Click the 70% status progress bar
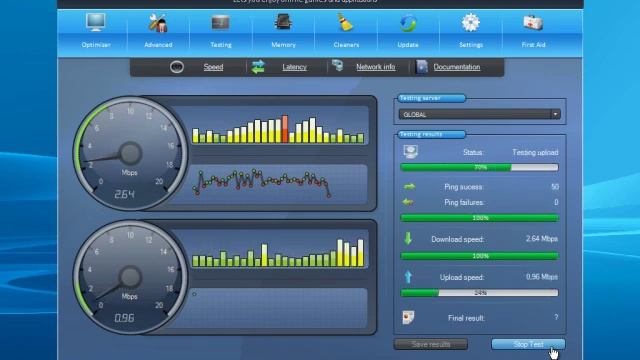640x360 pixels. click(x=479, y=167)
